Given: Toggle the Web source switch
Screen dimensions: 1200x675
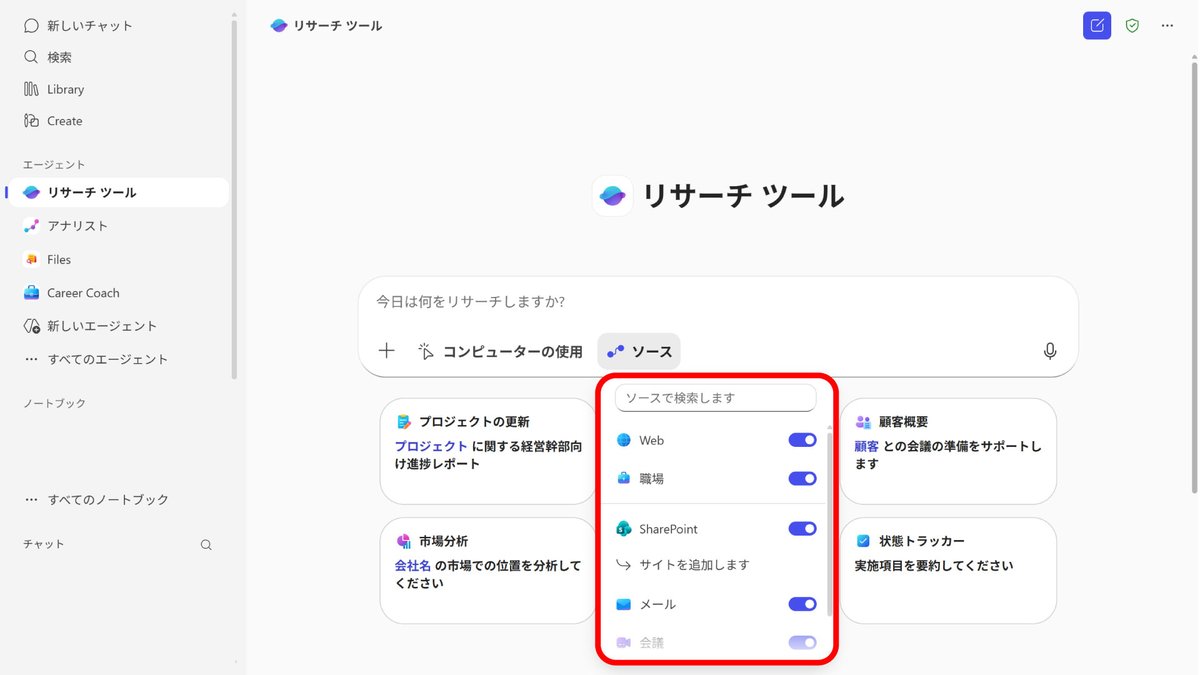Looking at the screenshot, I should [x=802, y=440].
